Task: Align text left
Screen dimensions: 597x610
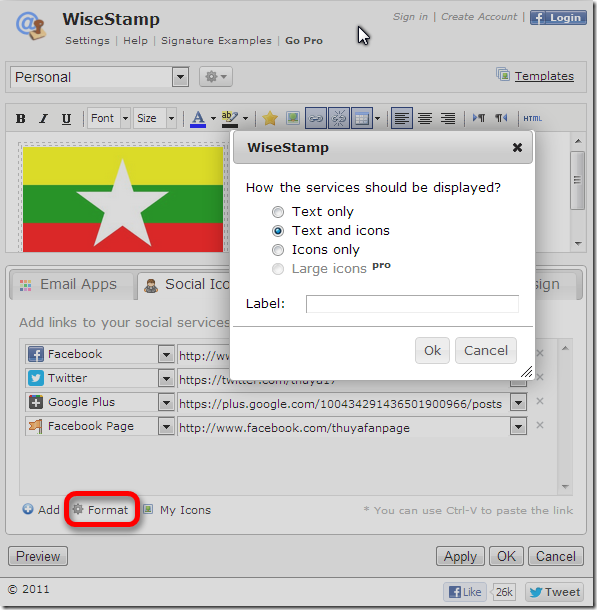Action: point(402,118)
